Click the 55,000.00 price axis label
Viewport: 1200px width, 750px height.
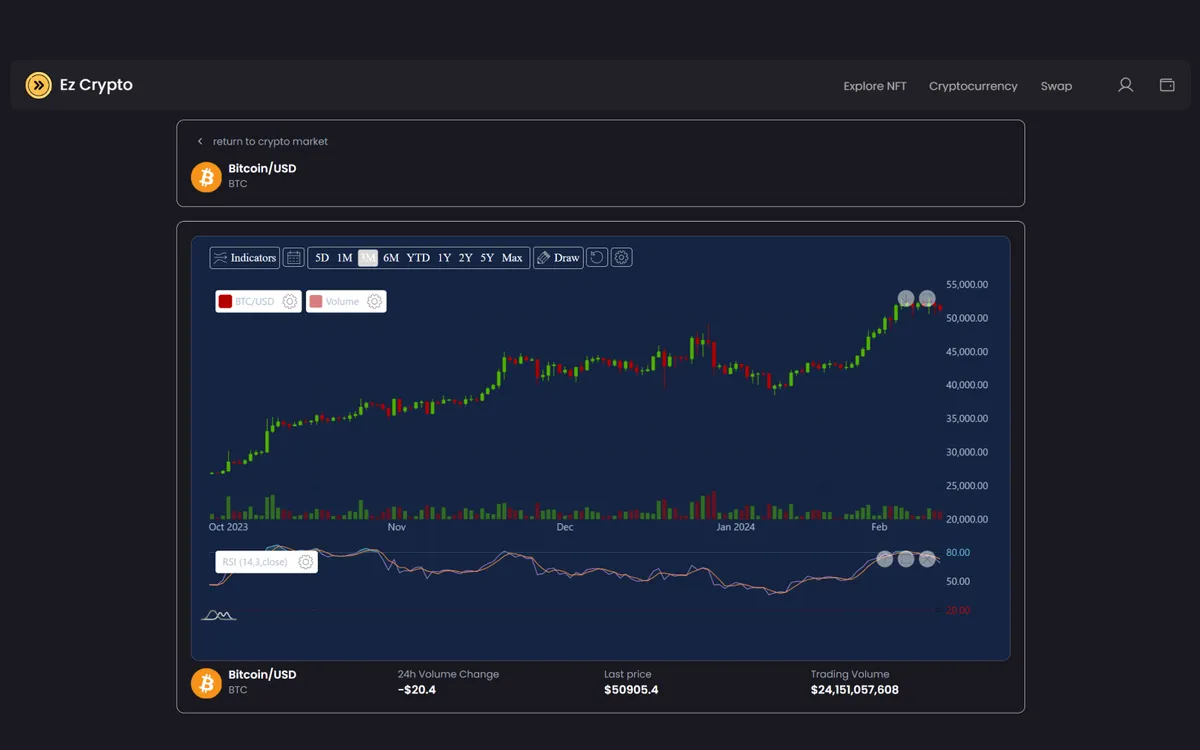tap(966, 284)
